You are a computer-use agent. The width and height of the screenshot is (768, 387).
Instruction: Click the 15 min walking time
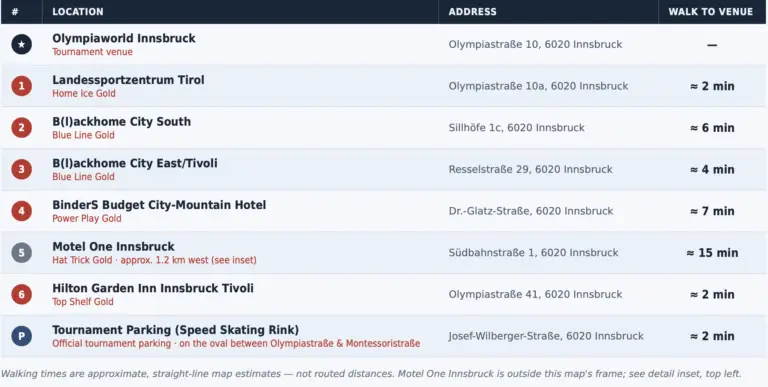coord(712,253)
